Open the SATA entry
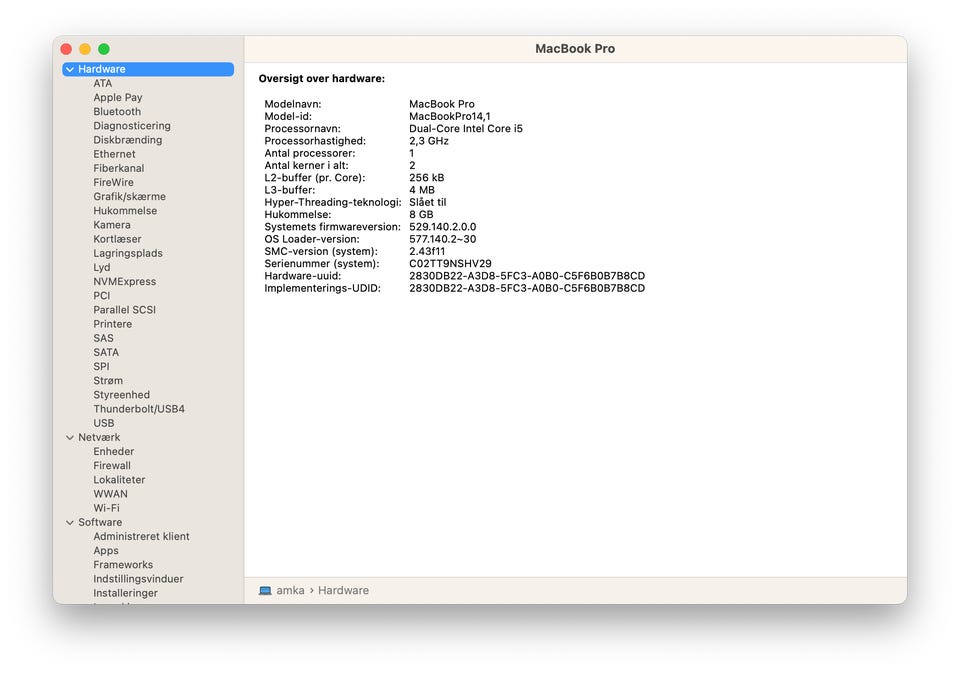The width and height of the screenshot is (960, 674). (106, 353)
